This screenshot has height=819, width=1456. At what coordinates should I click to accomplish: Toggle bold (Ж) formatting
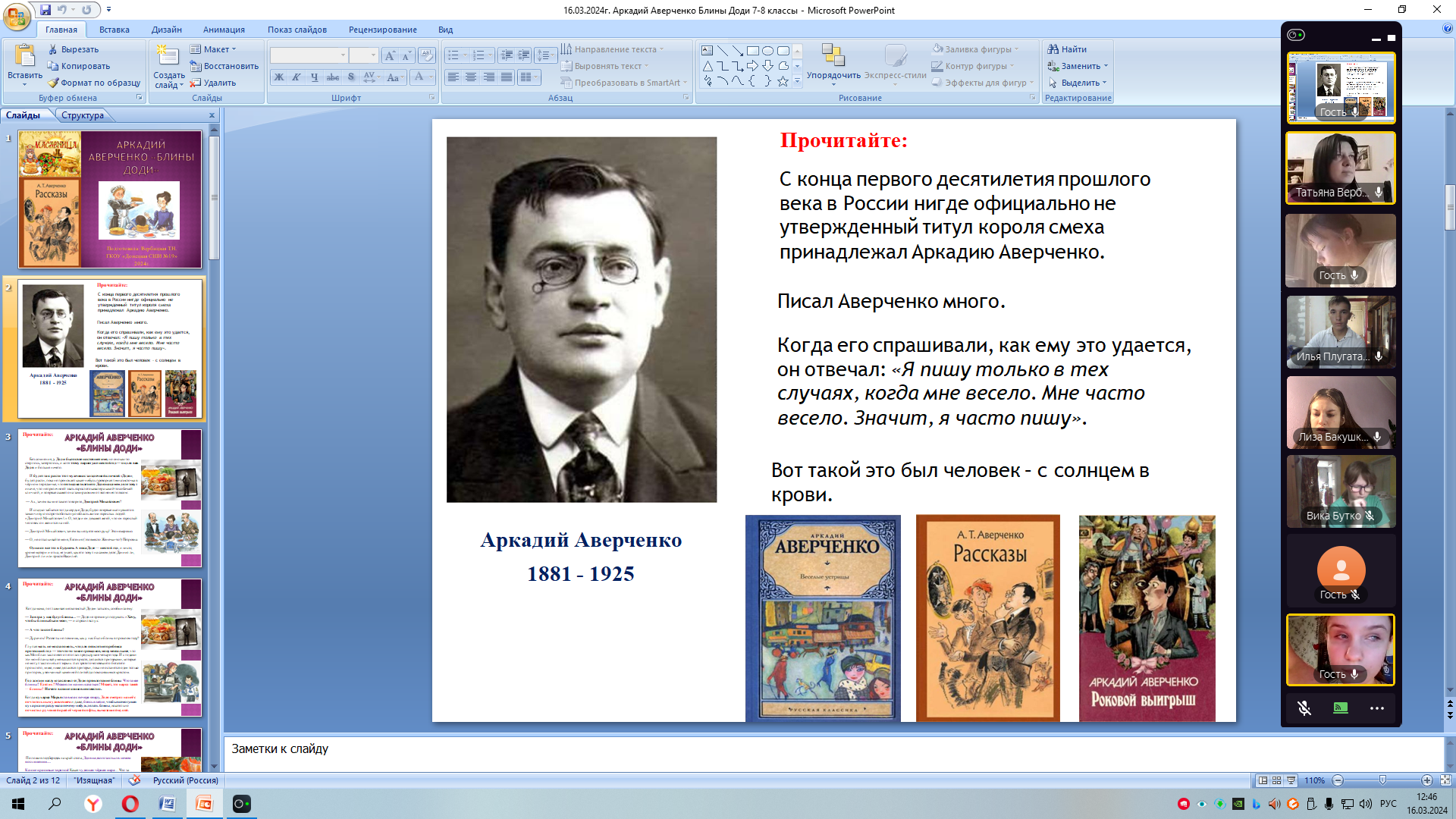278,77
